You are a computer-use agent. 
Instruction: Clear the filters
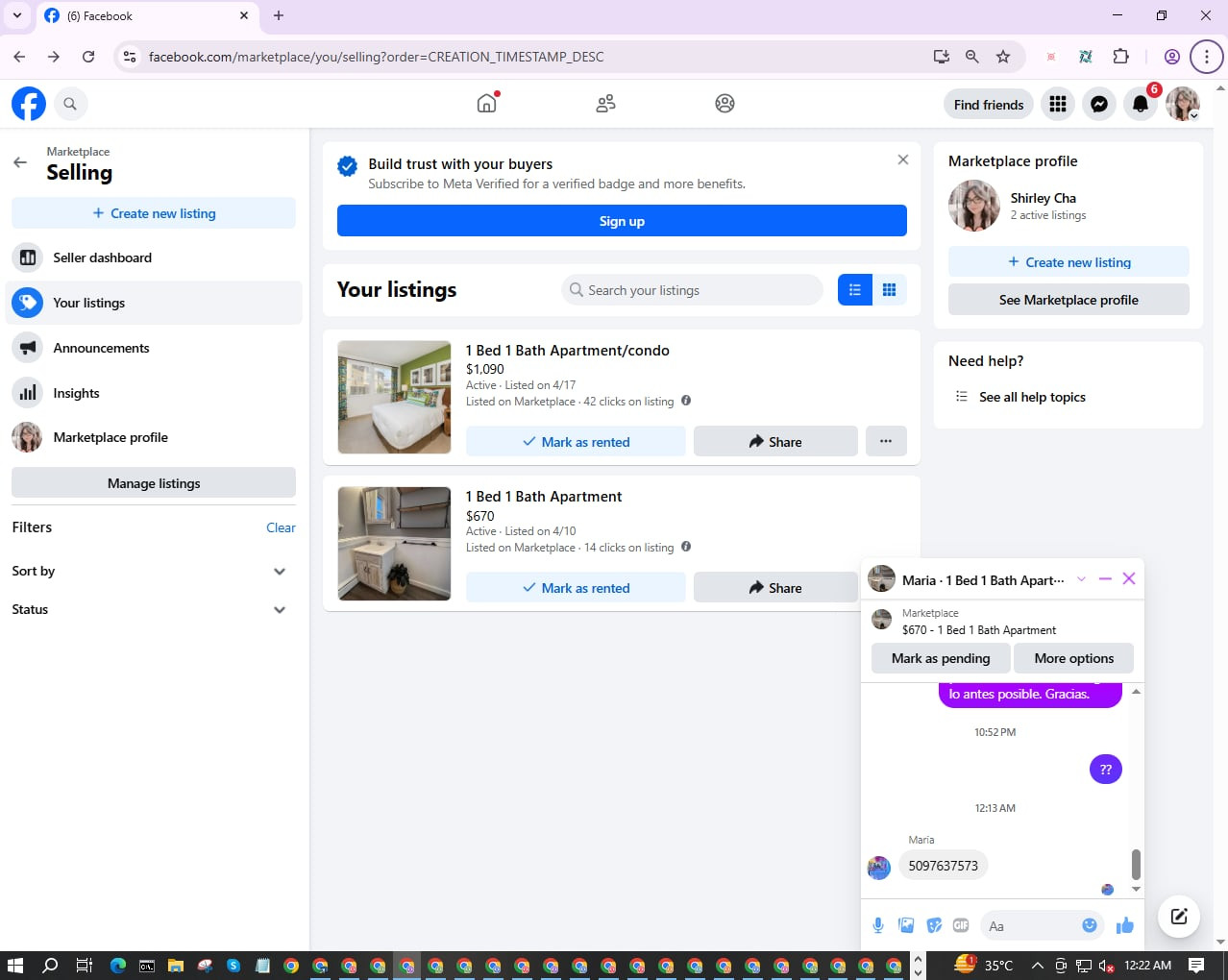[x=281, y=527]
